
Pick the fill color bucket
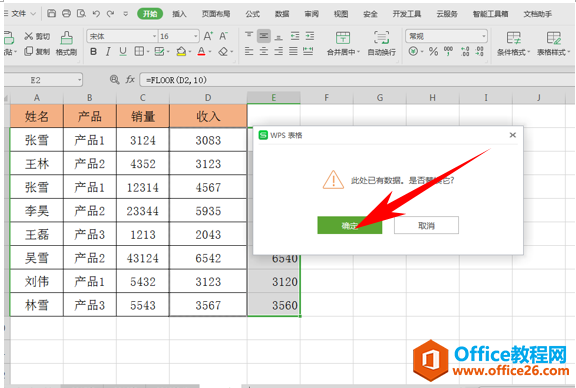click(x=181, y=51)
